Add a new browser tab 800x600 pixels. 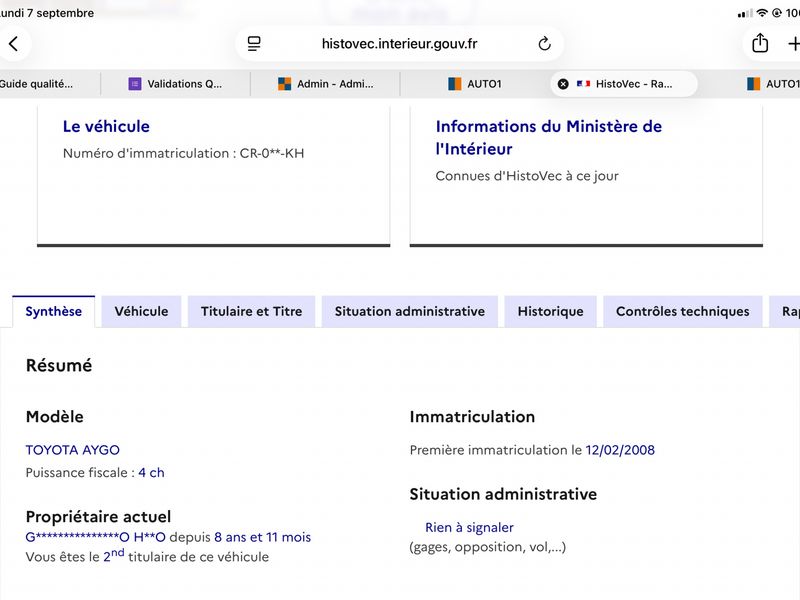(x=793, y=44)
